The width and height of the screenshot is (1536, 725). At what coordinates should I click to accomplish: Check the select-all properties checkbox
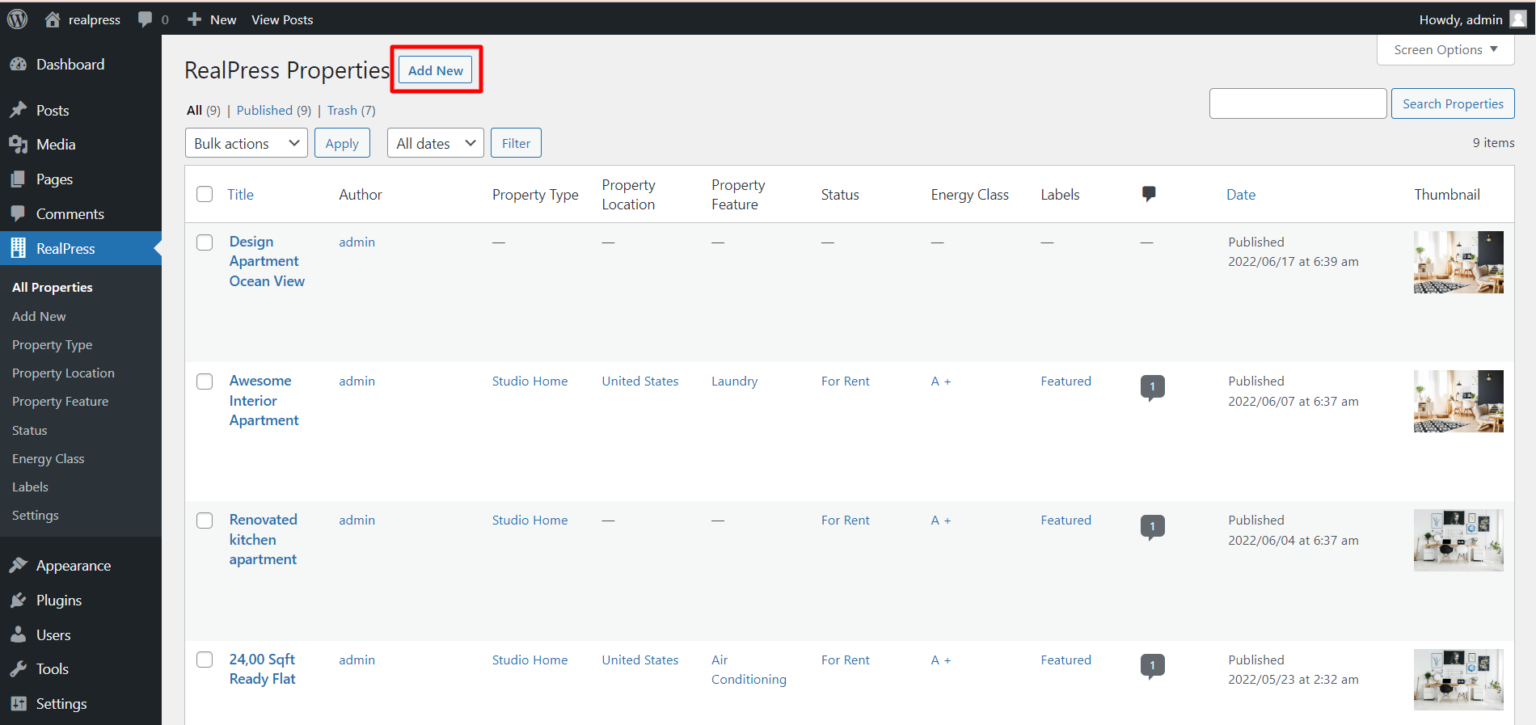coord(204,194)
